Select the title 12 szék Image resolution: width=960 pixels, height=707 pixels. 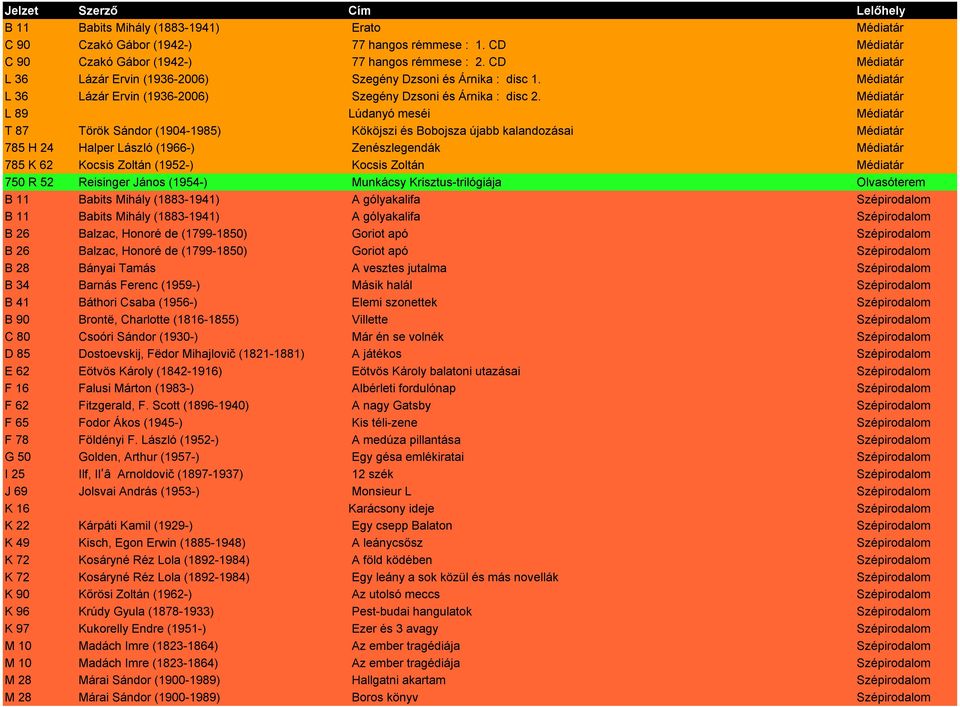[372, 473]
